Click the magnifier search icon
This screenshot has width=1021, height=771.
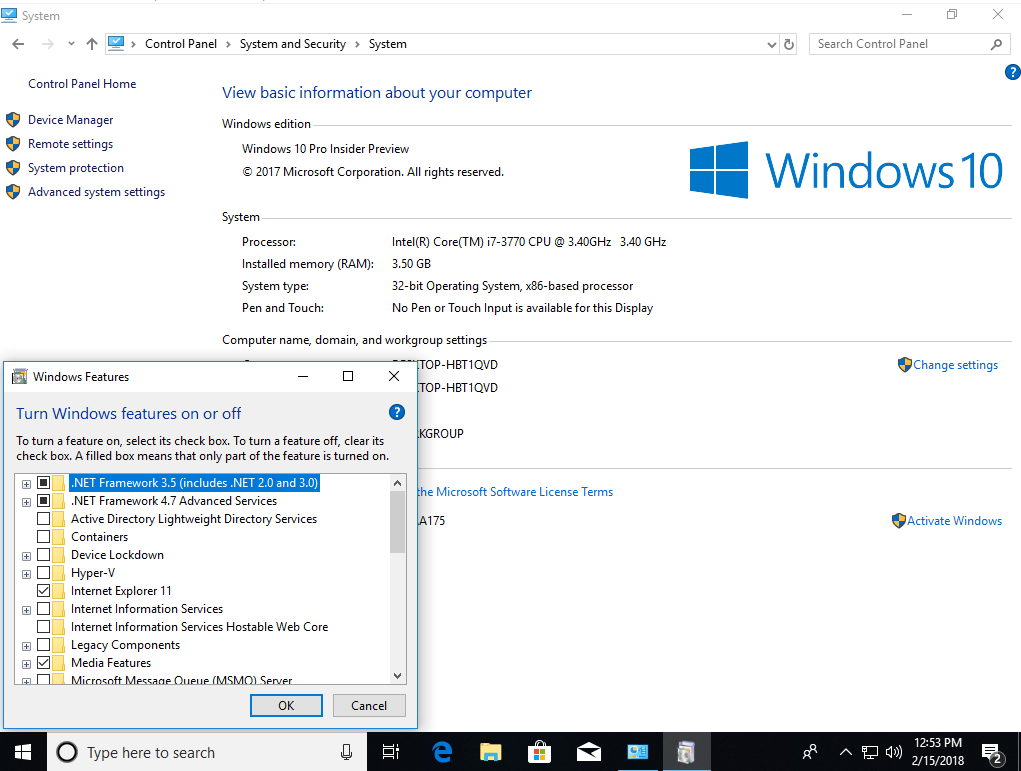click(x=996, y=44)
